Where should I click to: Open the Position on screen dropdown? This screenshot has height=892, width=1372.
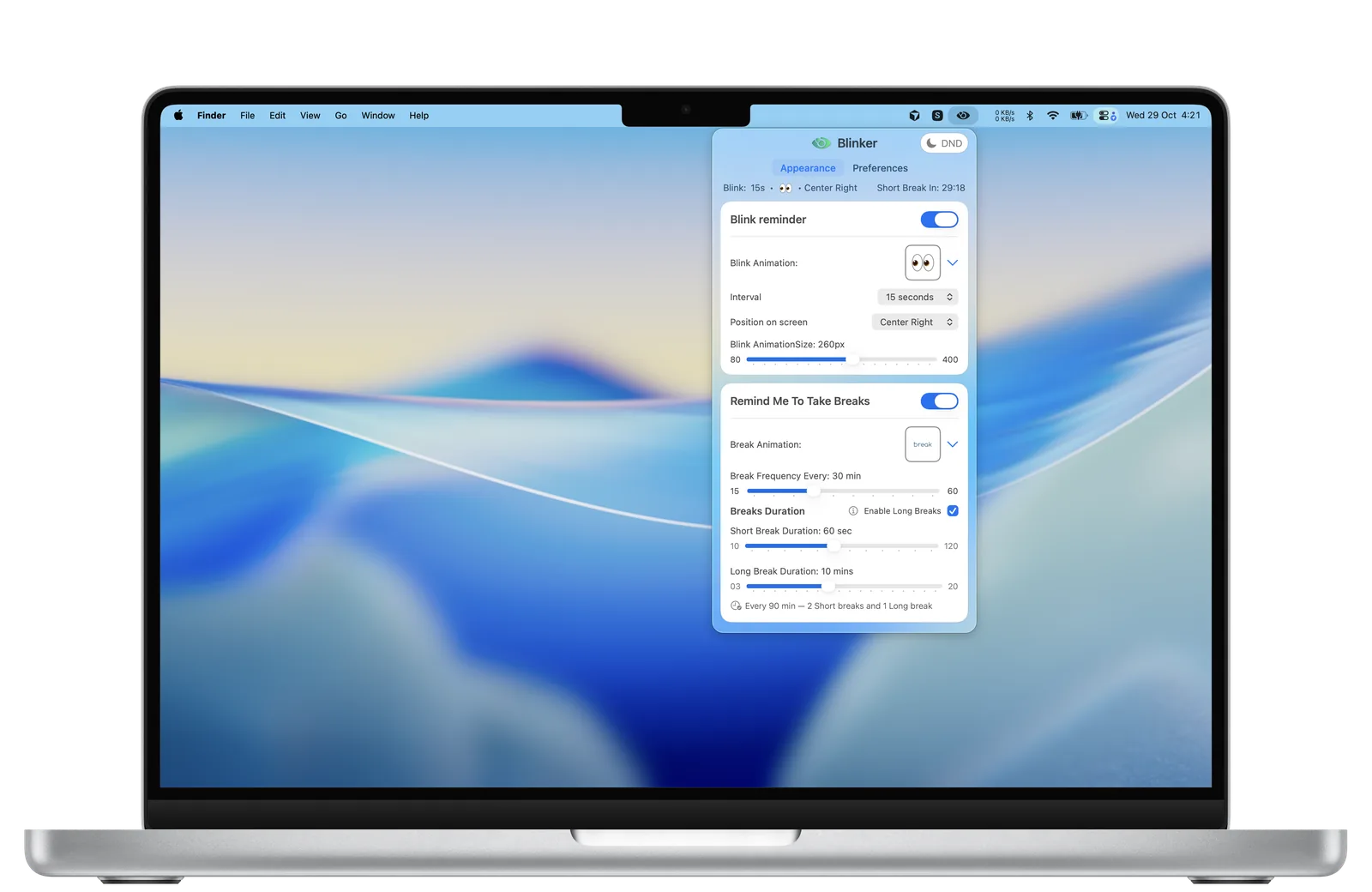tap(915, 322)
